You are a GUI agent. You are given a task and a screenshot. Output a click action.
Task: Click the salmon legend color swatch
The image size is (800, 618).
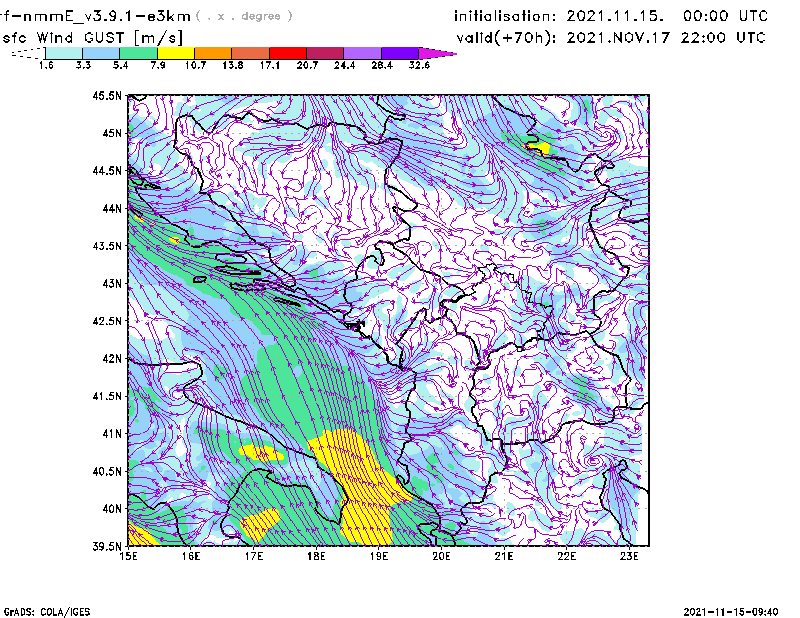click(251, 53)
